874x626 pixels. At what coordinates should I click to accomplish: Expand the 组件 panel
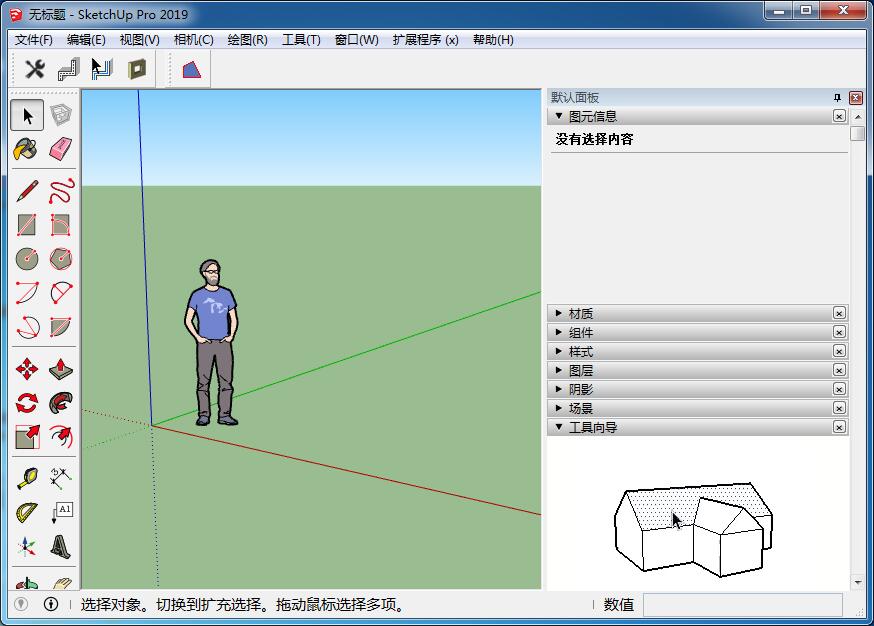[x=559, y=332]
